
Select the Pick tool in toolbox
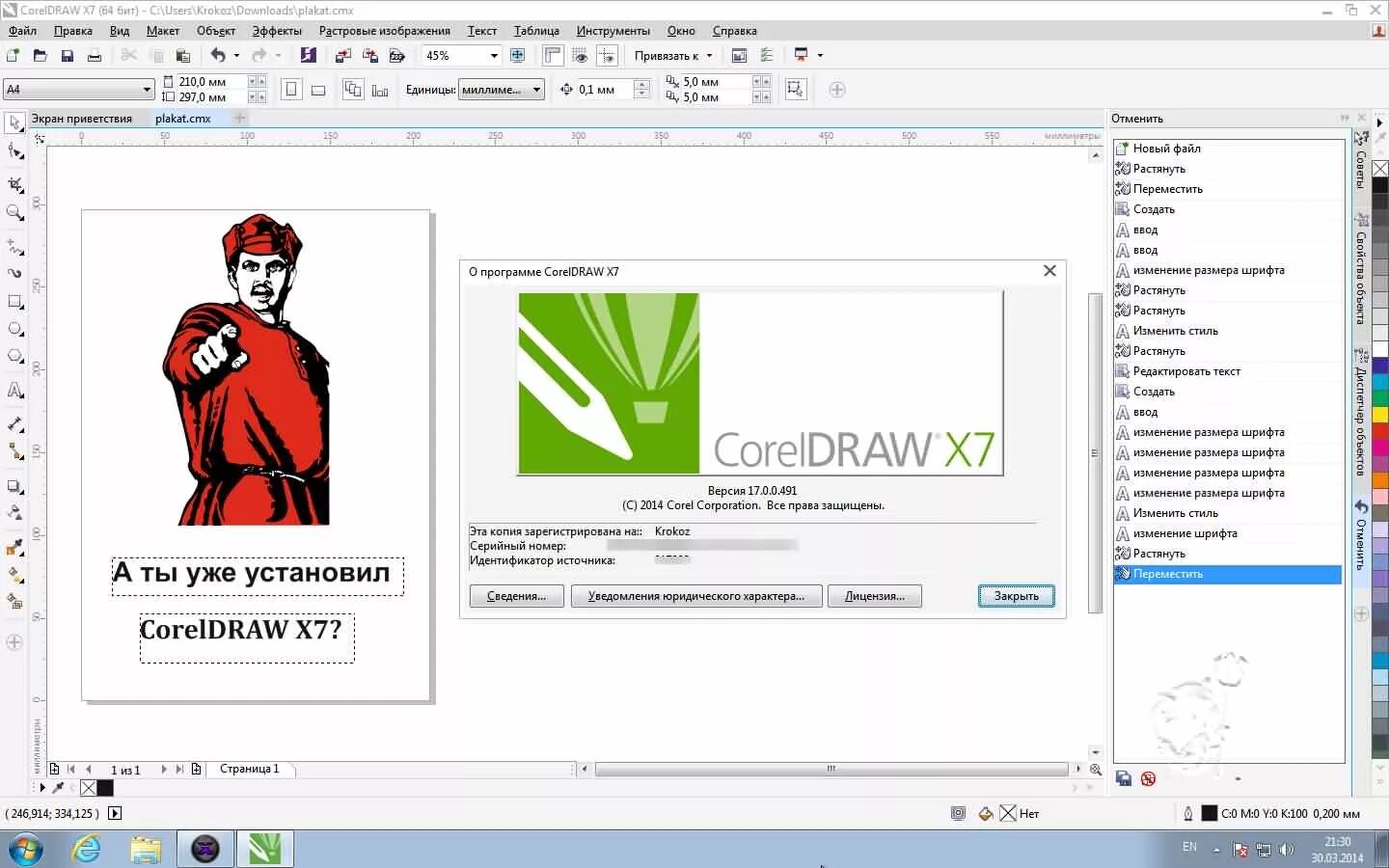tap(14, 122)
